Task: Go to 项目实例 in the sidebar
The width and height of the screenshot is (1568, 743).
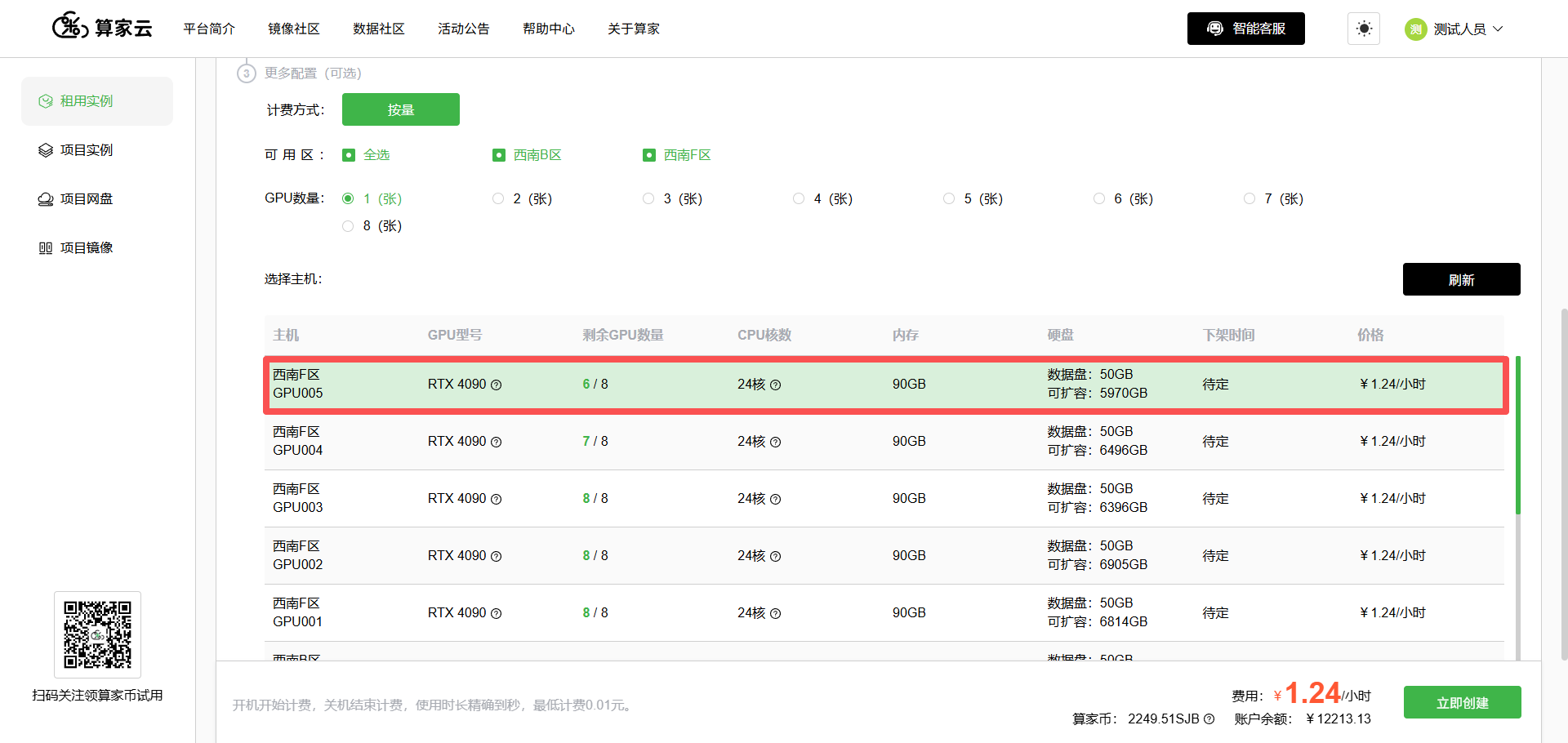Action: [x=97, y=150]
